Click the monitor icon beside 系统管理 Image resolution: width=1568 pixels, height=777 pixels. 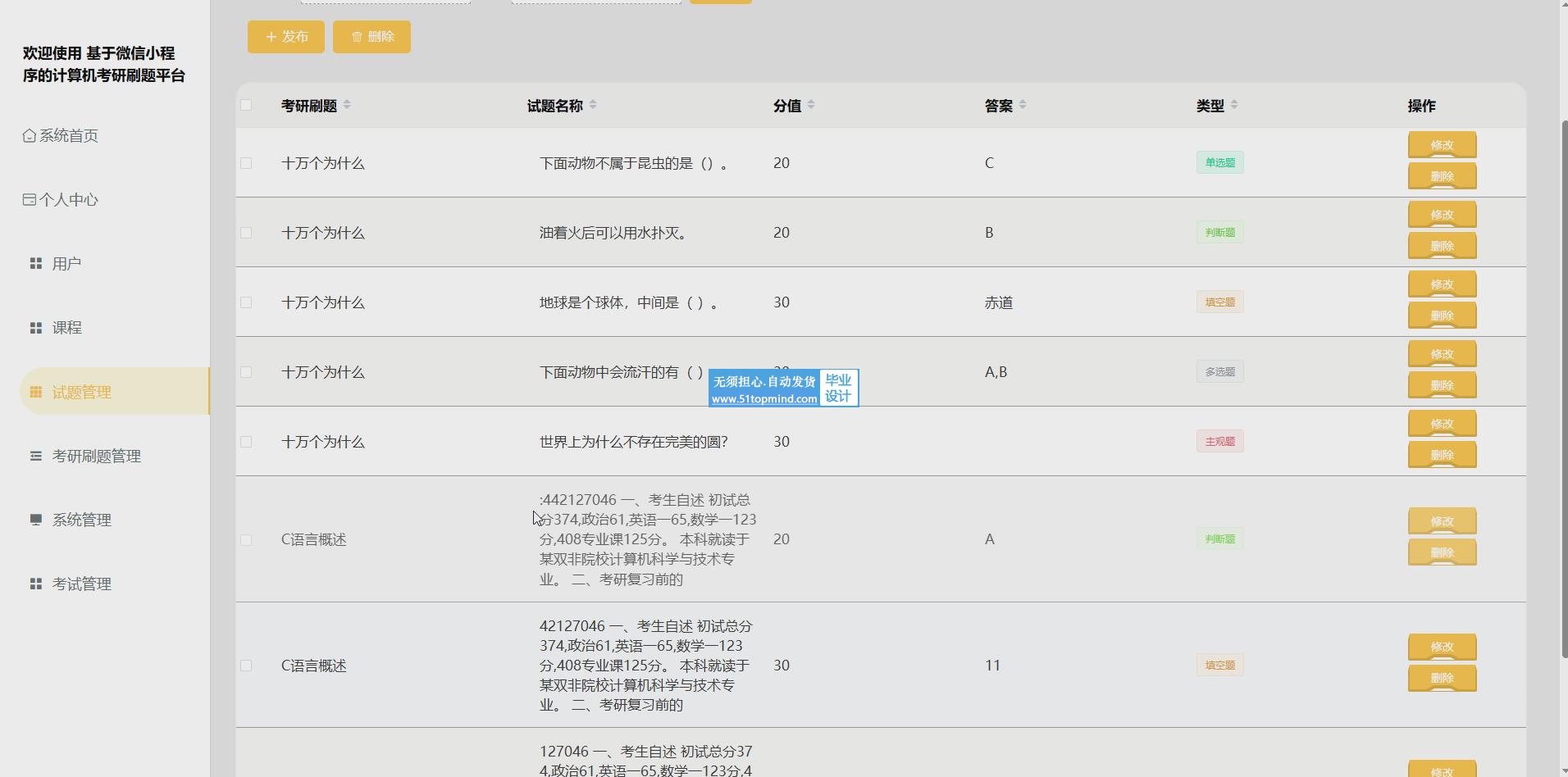coord(36,520)
